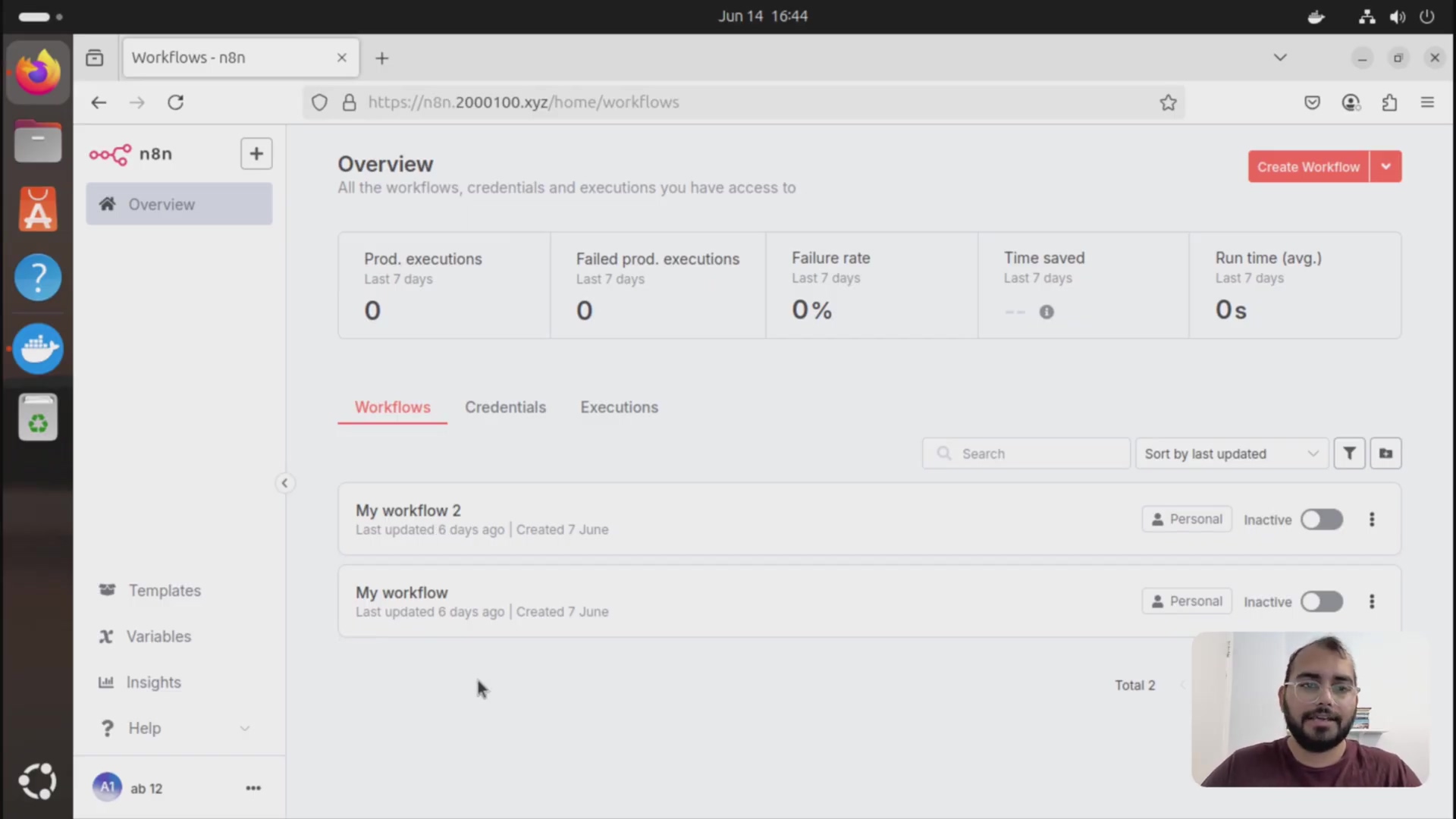The height and width of the screenshot is (819, 1456).
Task: Open Ubuntu Software from dock
Action: (38, 209)
